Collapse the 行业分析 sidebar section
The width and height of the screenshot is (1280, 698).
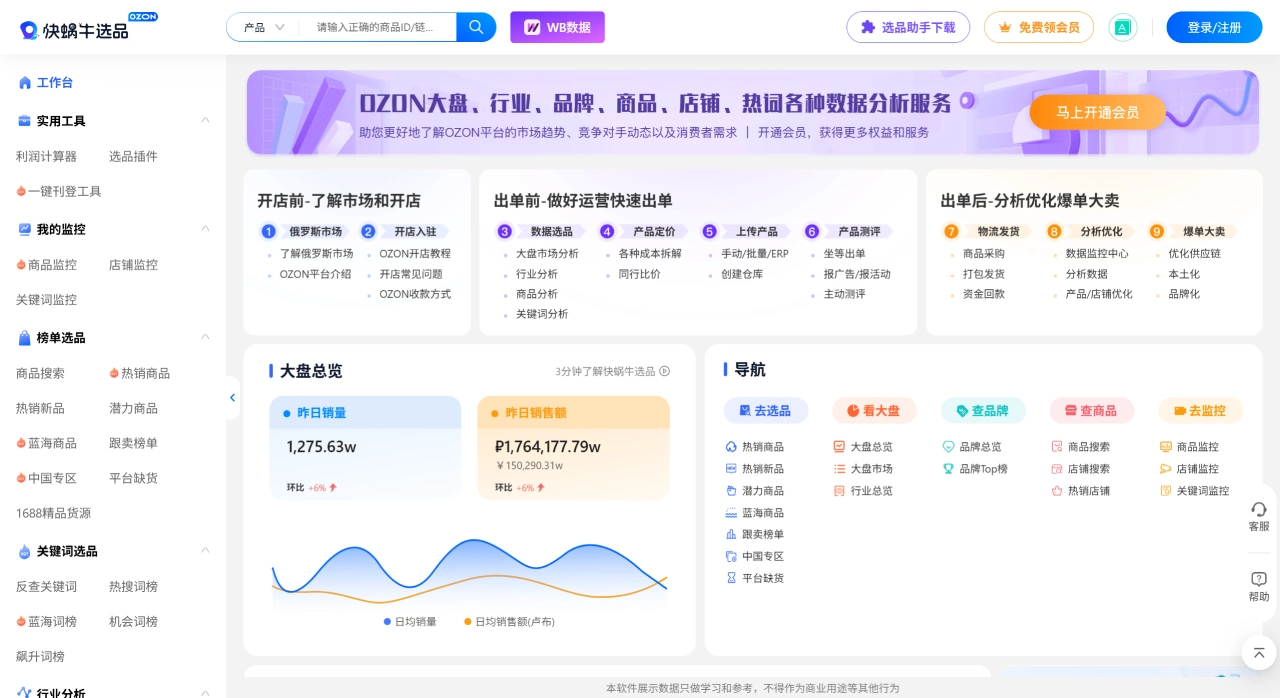pos(205,692)
